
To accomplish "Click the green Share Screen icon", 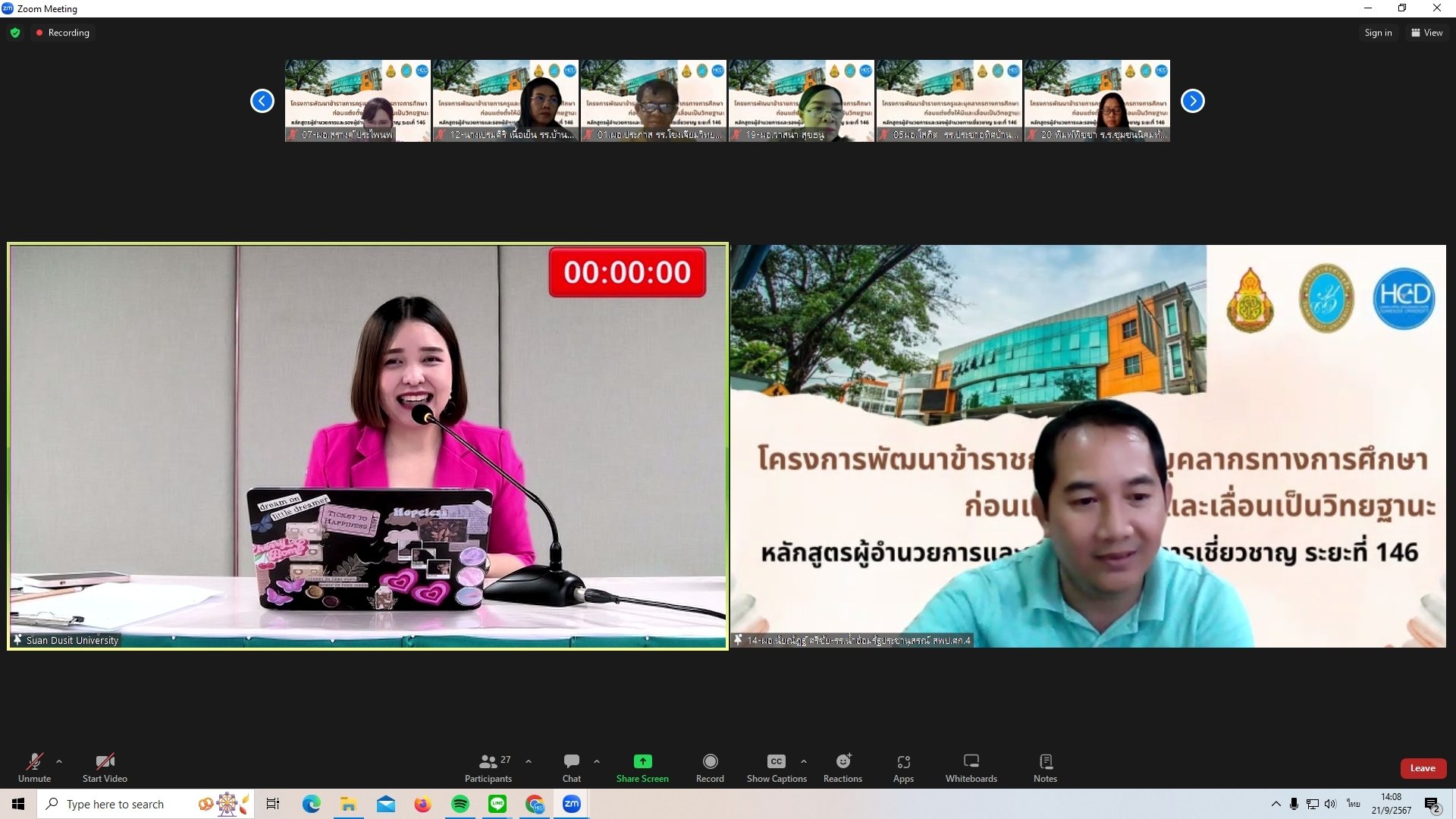I will pos(642,761).
